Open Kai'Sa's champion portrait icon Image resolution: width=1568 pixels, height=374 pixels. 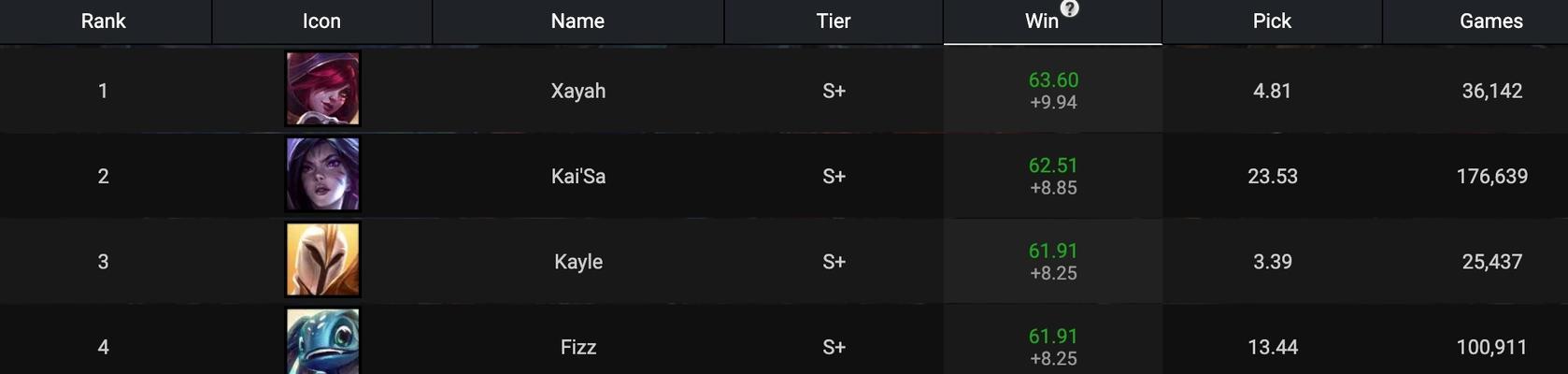pyautogui.click(x=322, y=174)
